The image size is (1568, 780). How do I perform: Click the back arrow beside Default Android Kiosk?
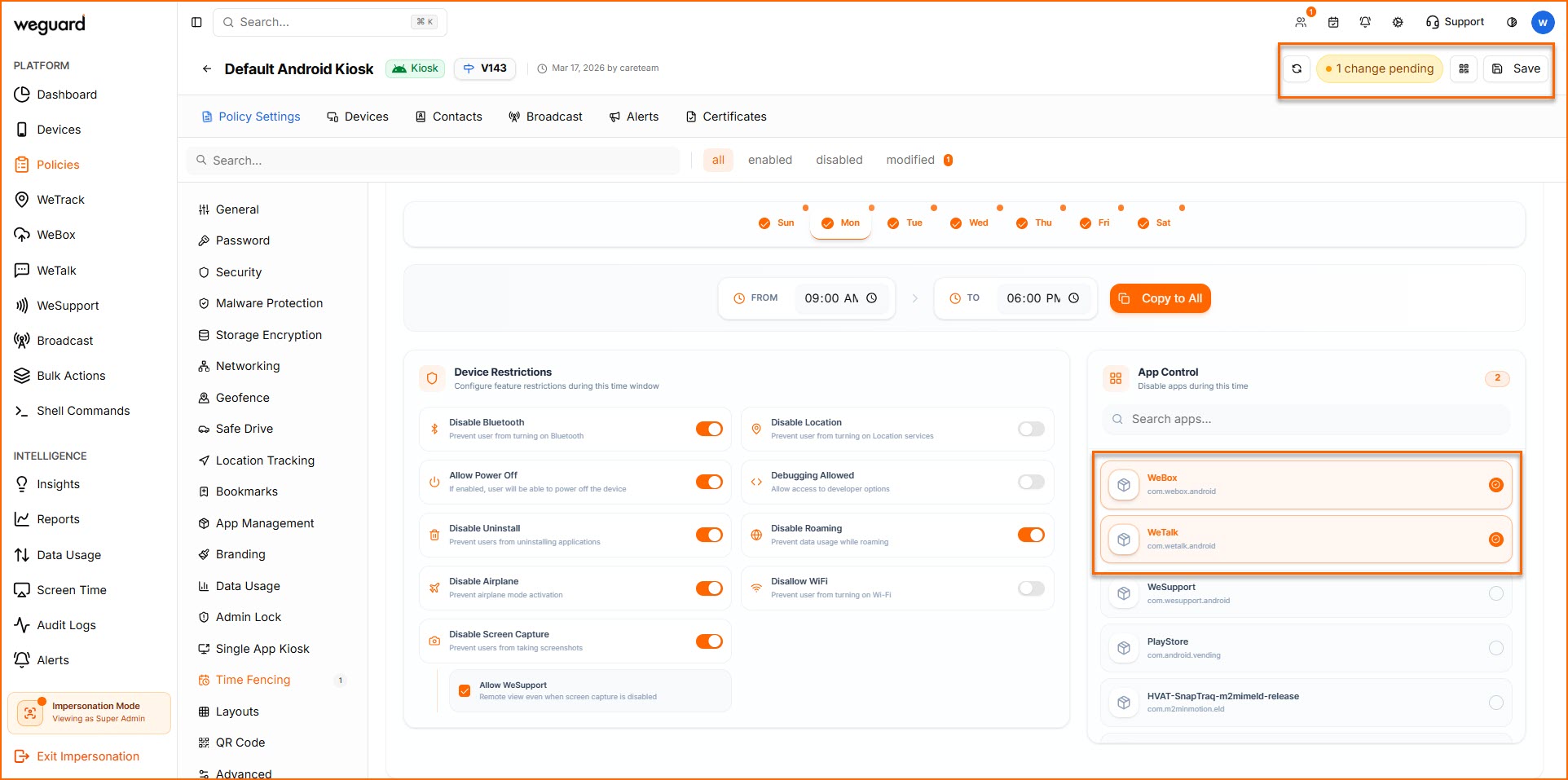(207, 69)
